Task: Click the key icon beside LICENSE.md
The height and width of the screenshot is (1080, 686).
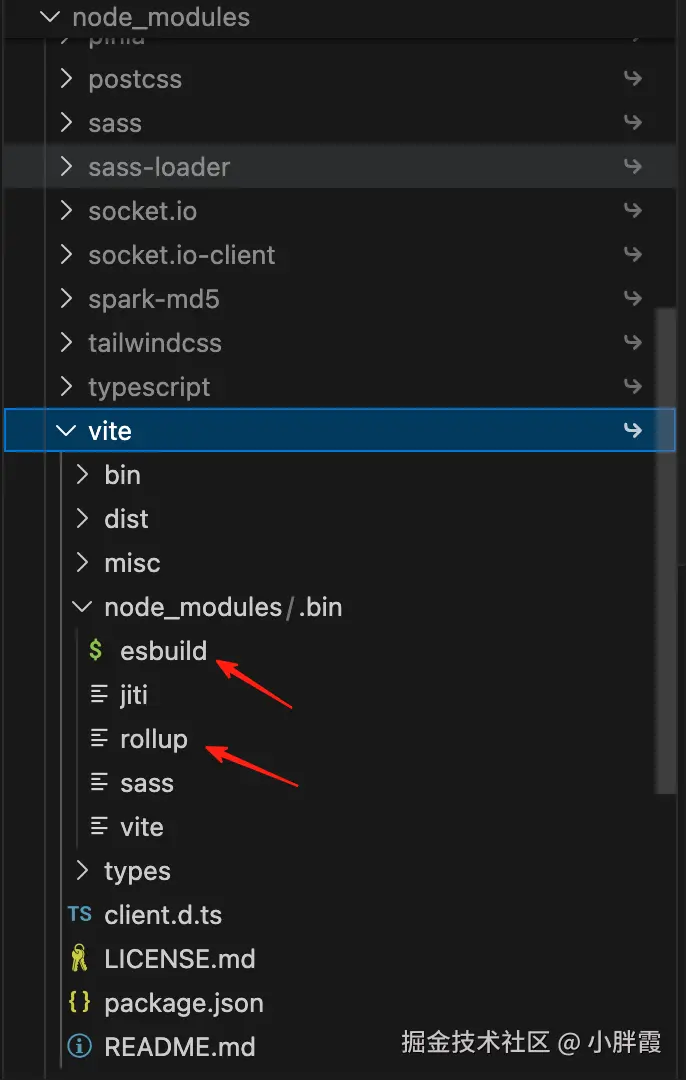Action: 79,959
